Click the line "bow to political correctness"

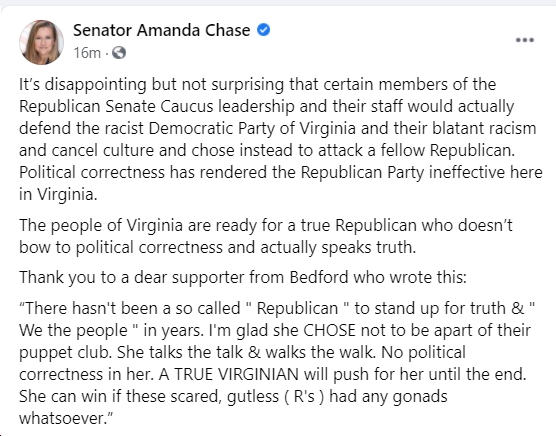coord(217,248)
